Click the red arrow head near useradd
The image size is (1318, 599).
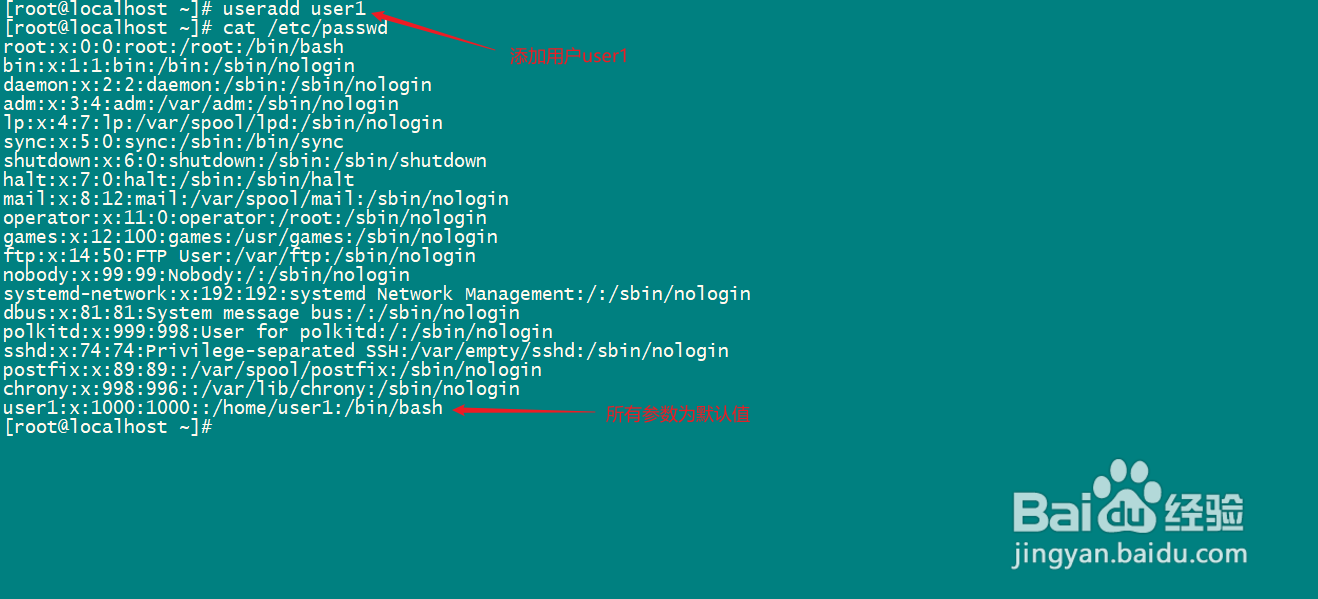pyautogui.click(x=379, y=14)
